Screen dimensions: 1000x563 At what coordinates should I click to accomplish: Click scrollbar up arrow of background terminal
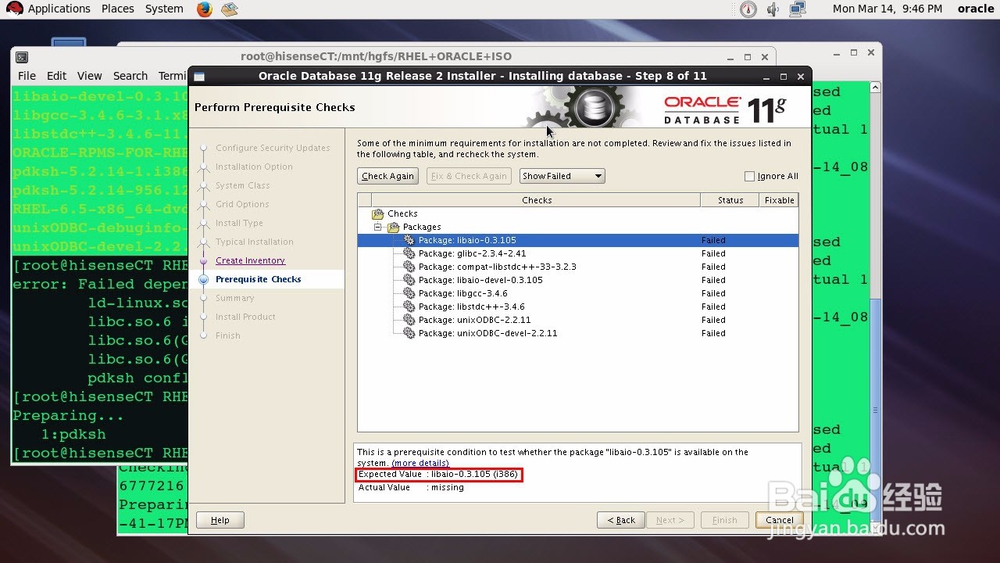click(x=876, y=87)
